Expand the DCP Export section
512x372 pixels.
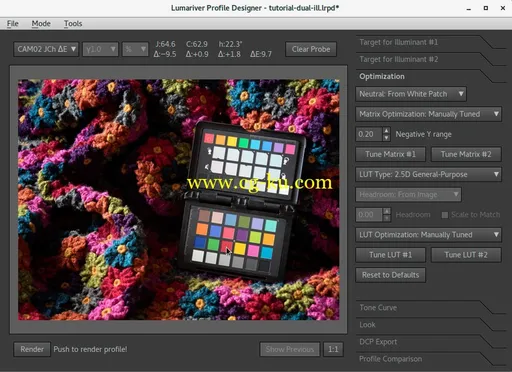(378, 342)
